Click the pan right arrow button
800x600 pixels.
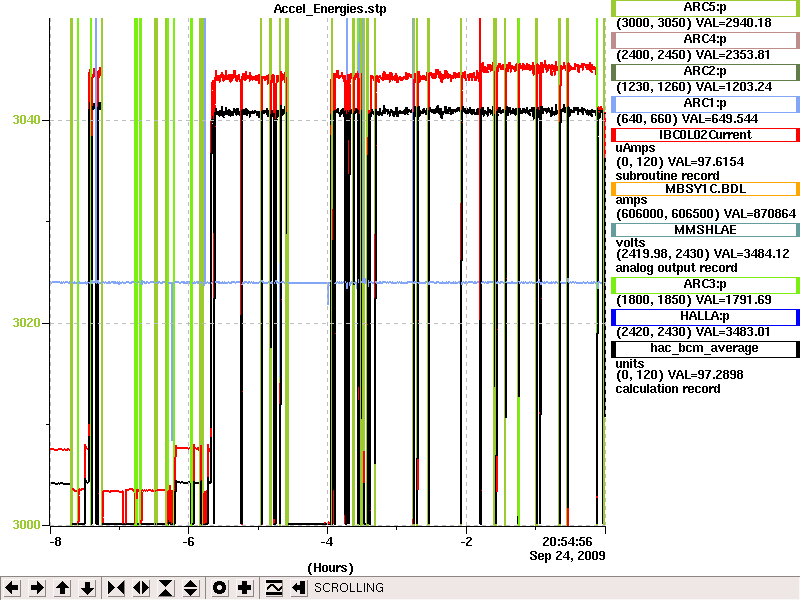38,588
